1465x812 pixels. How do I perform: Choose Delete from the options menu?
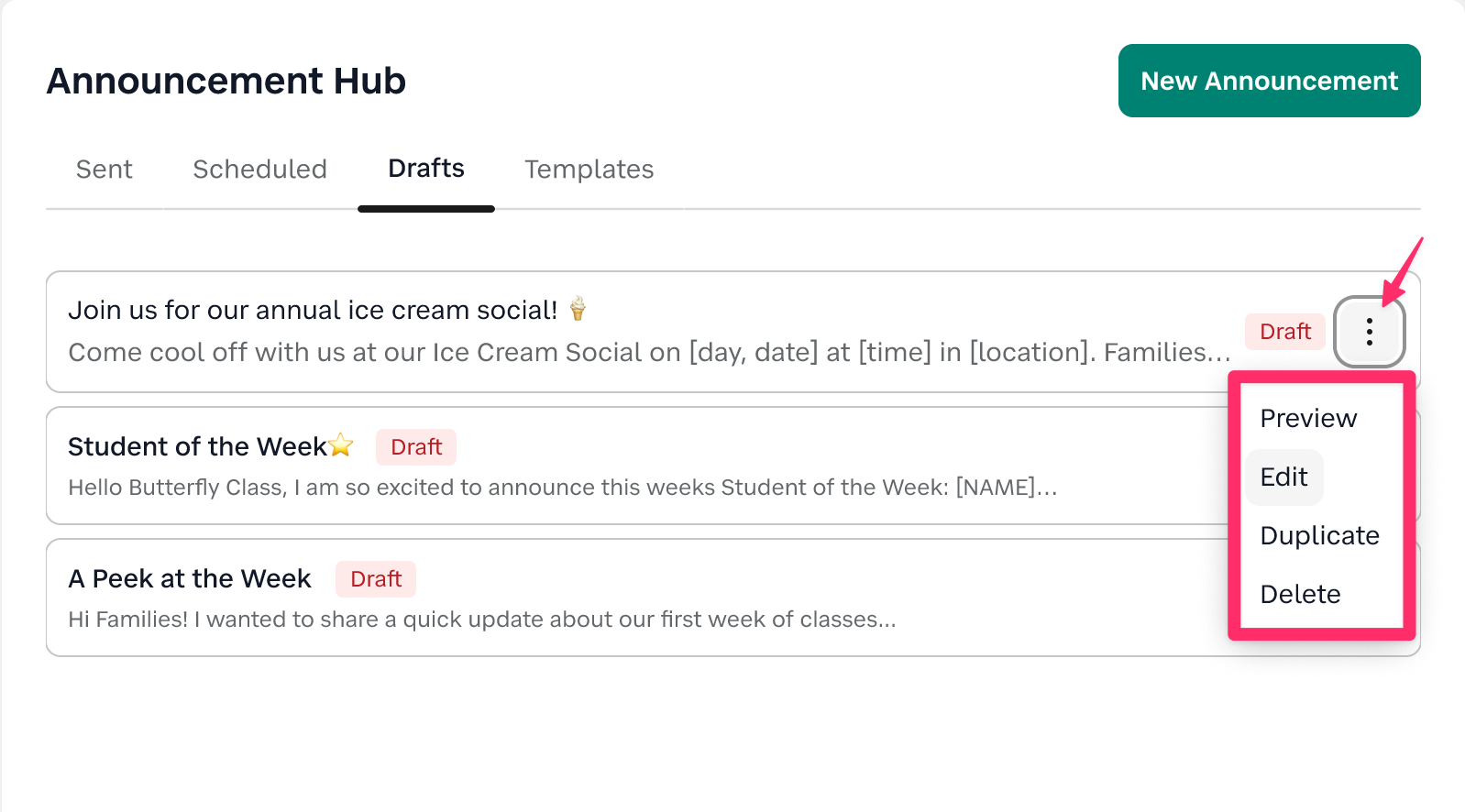coord(1300,594)
